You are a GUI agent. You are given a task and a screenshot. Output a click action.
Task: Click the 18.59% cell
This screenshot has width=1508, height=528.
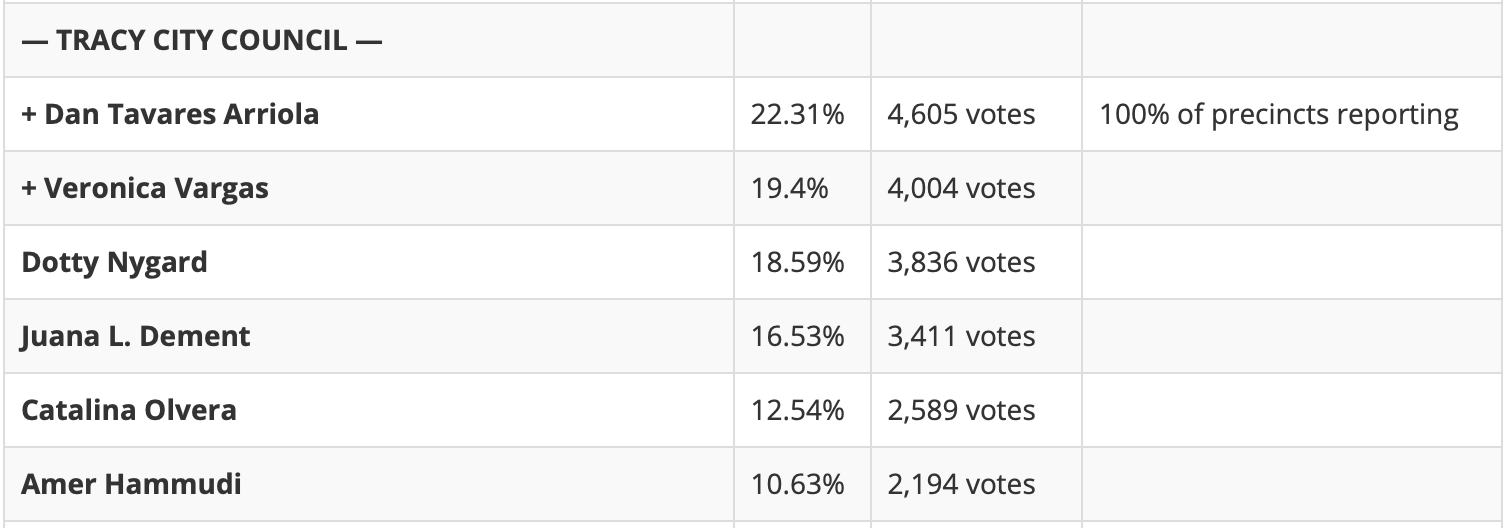[797, 263]
